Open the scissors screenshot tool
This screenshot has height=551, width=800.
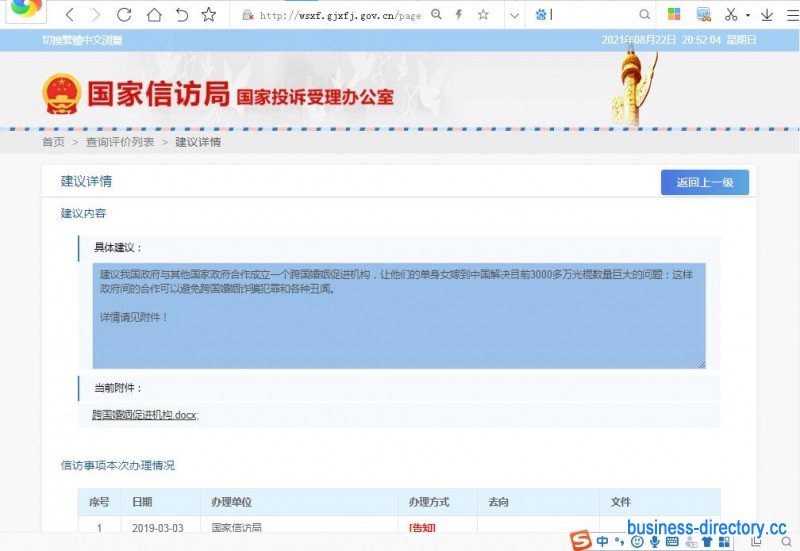pyautogui.click(x=731, y=15)
